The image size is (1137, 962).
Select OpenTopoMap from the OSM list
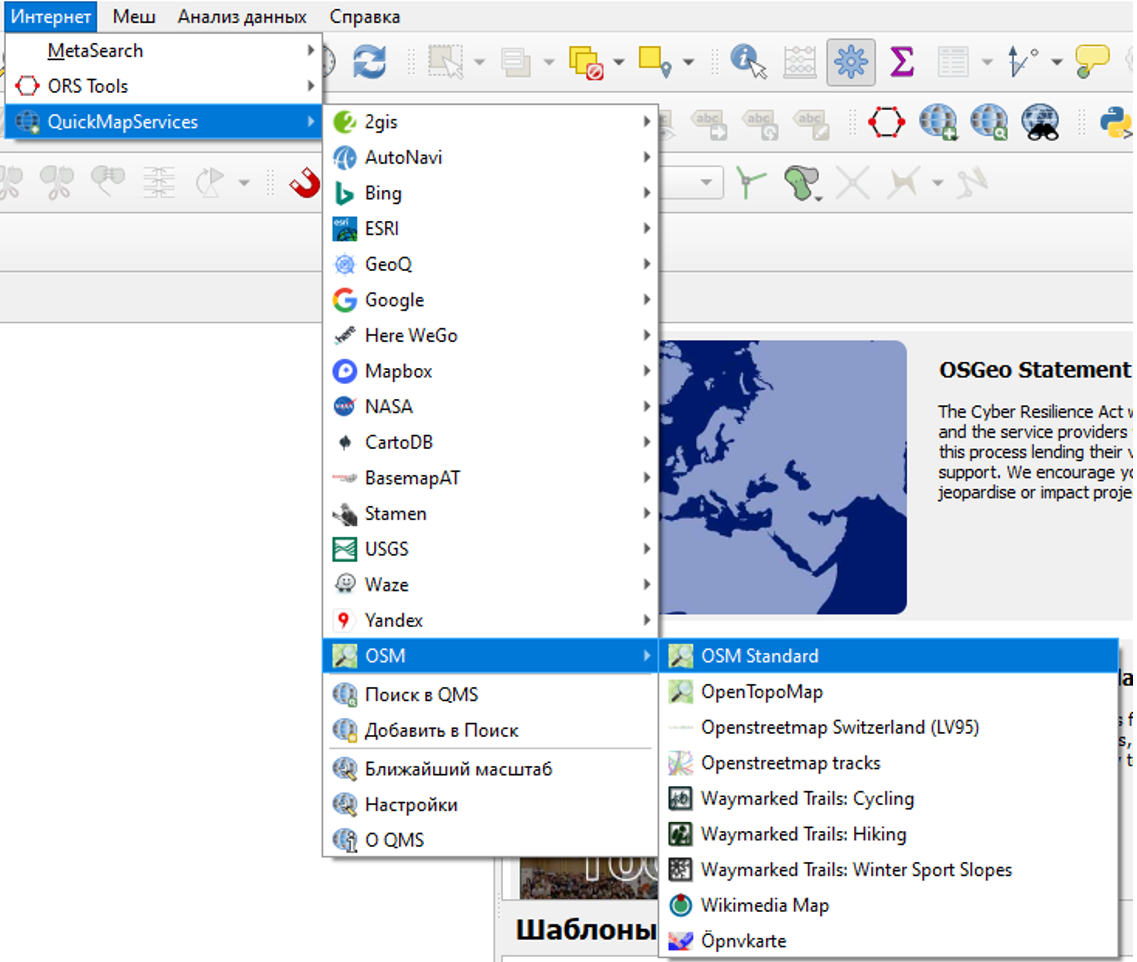pos(761,692)
